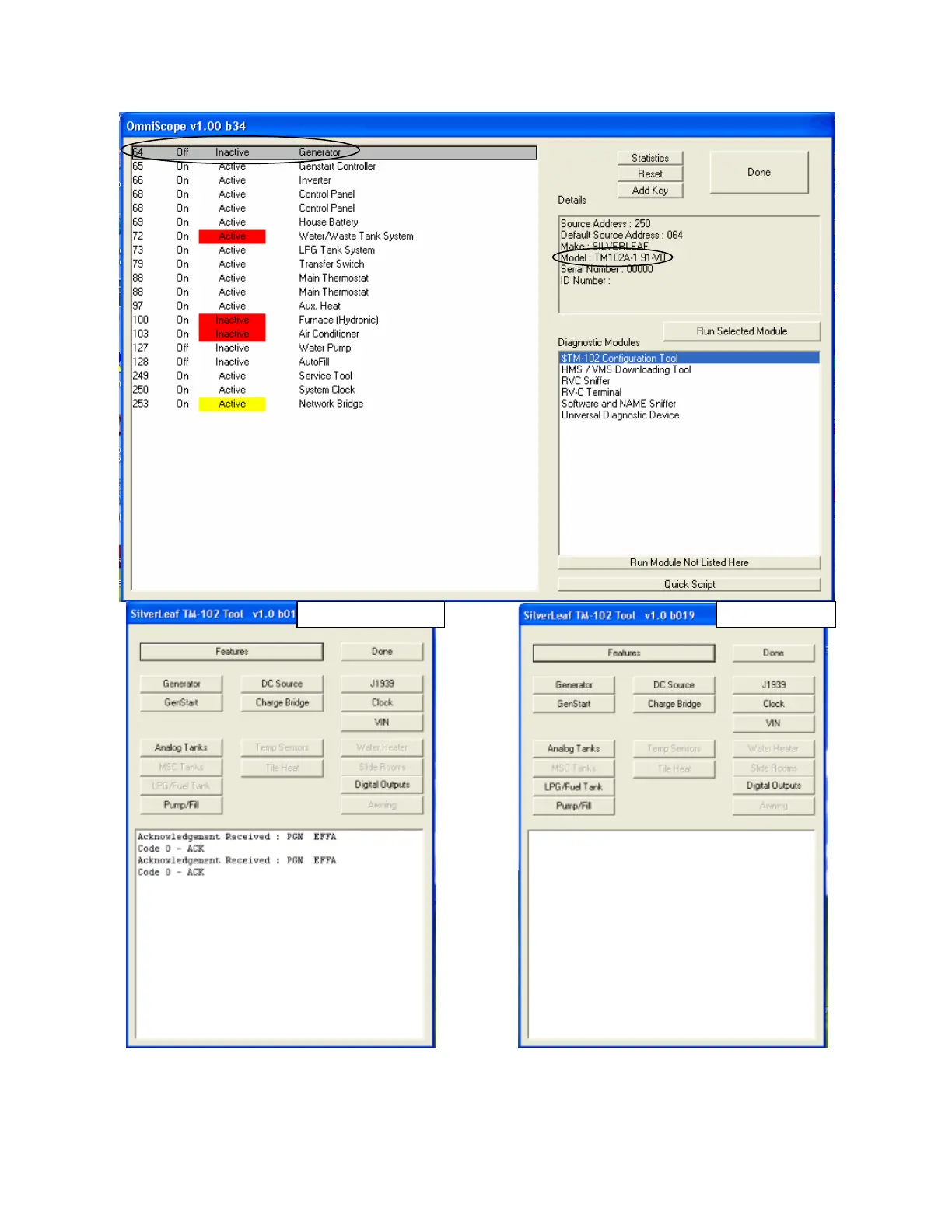Select the Aux. Heat row
Viewport: 952px width, 1232px height.
(x=334, y=306)
